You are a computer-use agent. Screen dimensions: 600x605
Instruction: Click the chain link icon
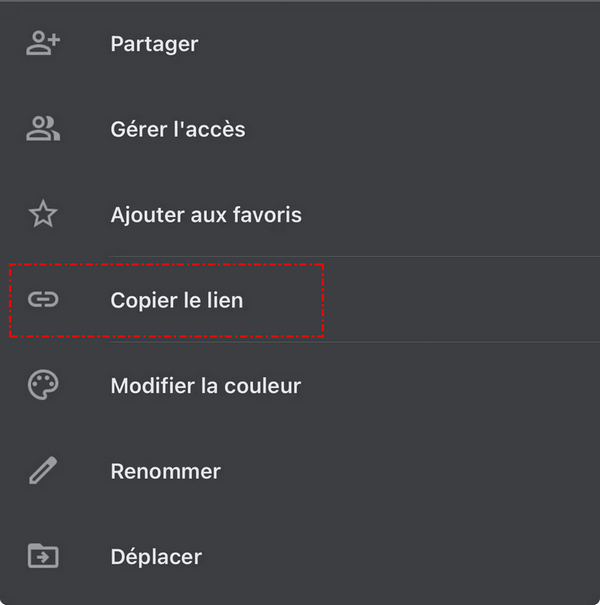(43, 300)
